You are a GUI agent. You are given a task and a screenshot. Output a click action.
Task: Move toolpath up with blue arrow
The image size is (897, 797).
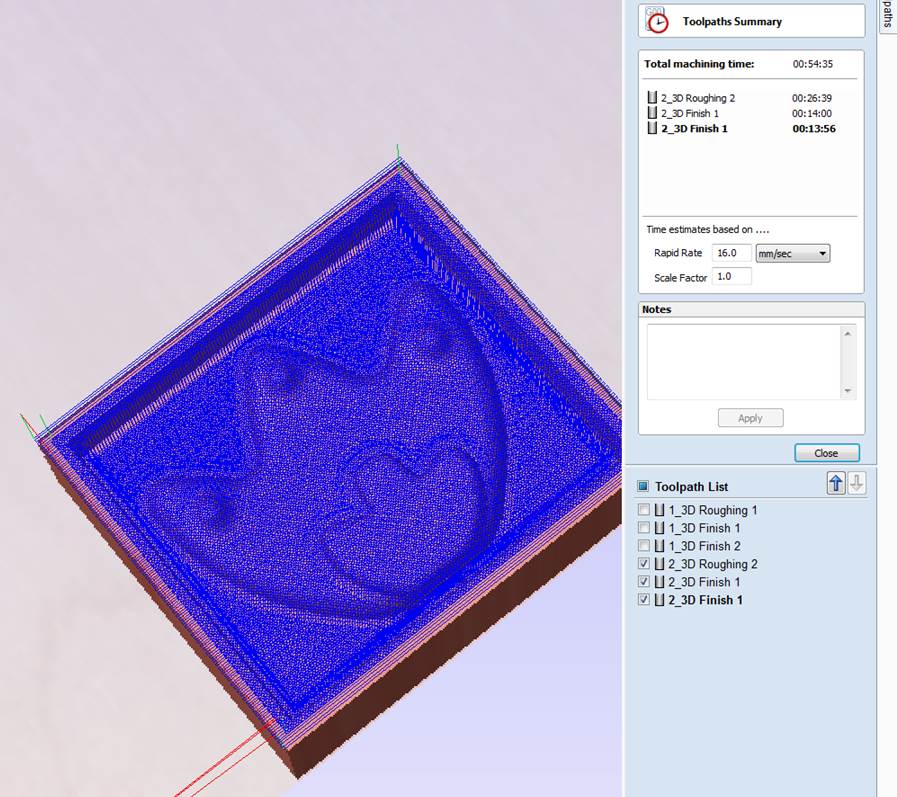click(x=836, y=483)
